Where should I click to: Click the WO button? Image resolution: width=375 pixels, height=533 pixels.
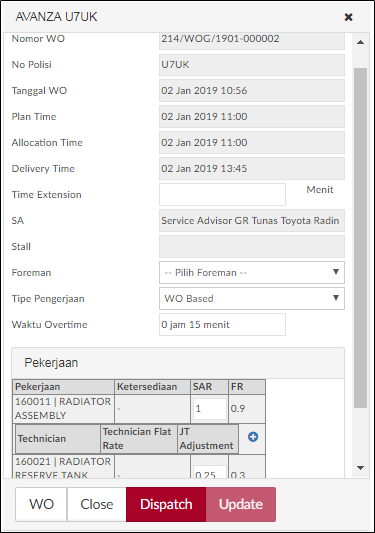click(x=41, y=504)
